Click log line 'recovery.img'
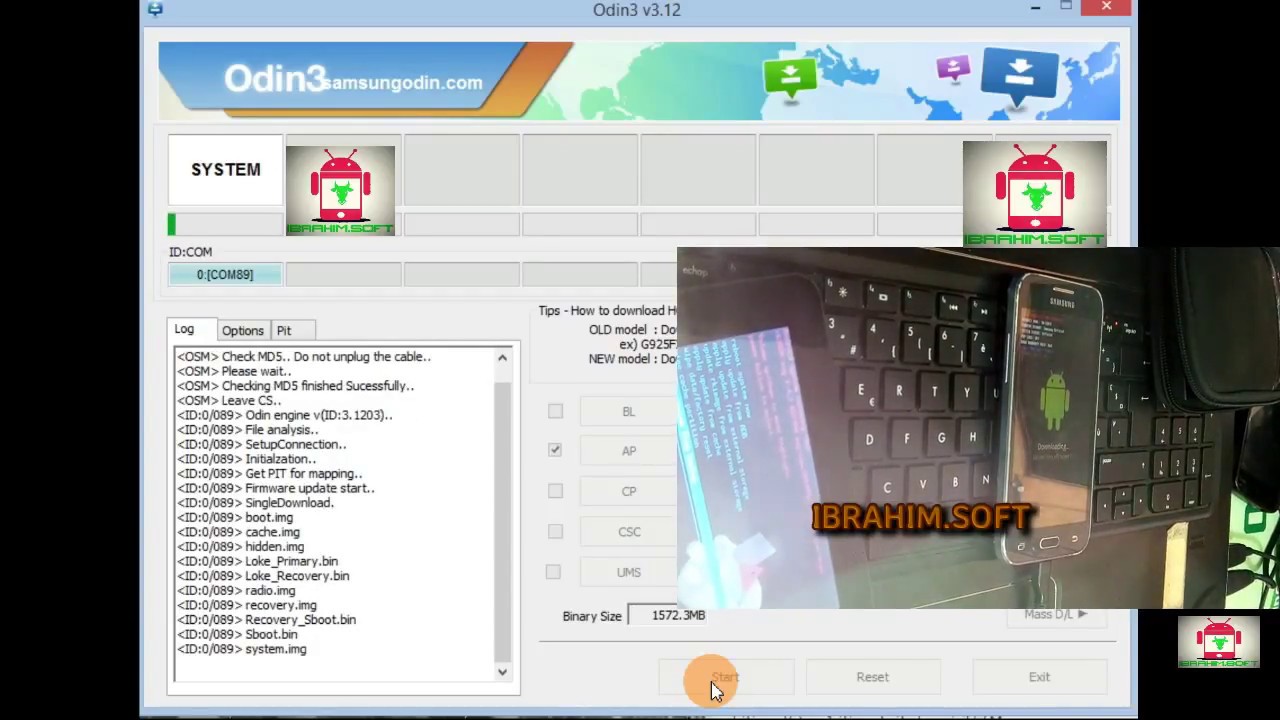 pos(247,605)
